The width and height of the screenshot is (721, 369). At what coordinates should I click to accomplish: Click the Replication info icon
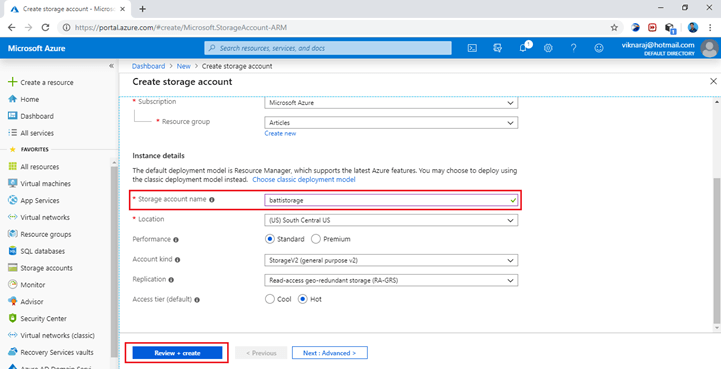(171, 280)
